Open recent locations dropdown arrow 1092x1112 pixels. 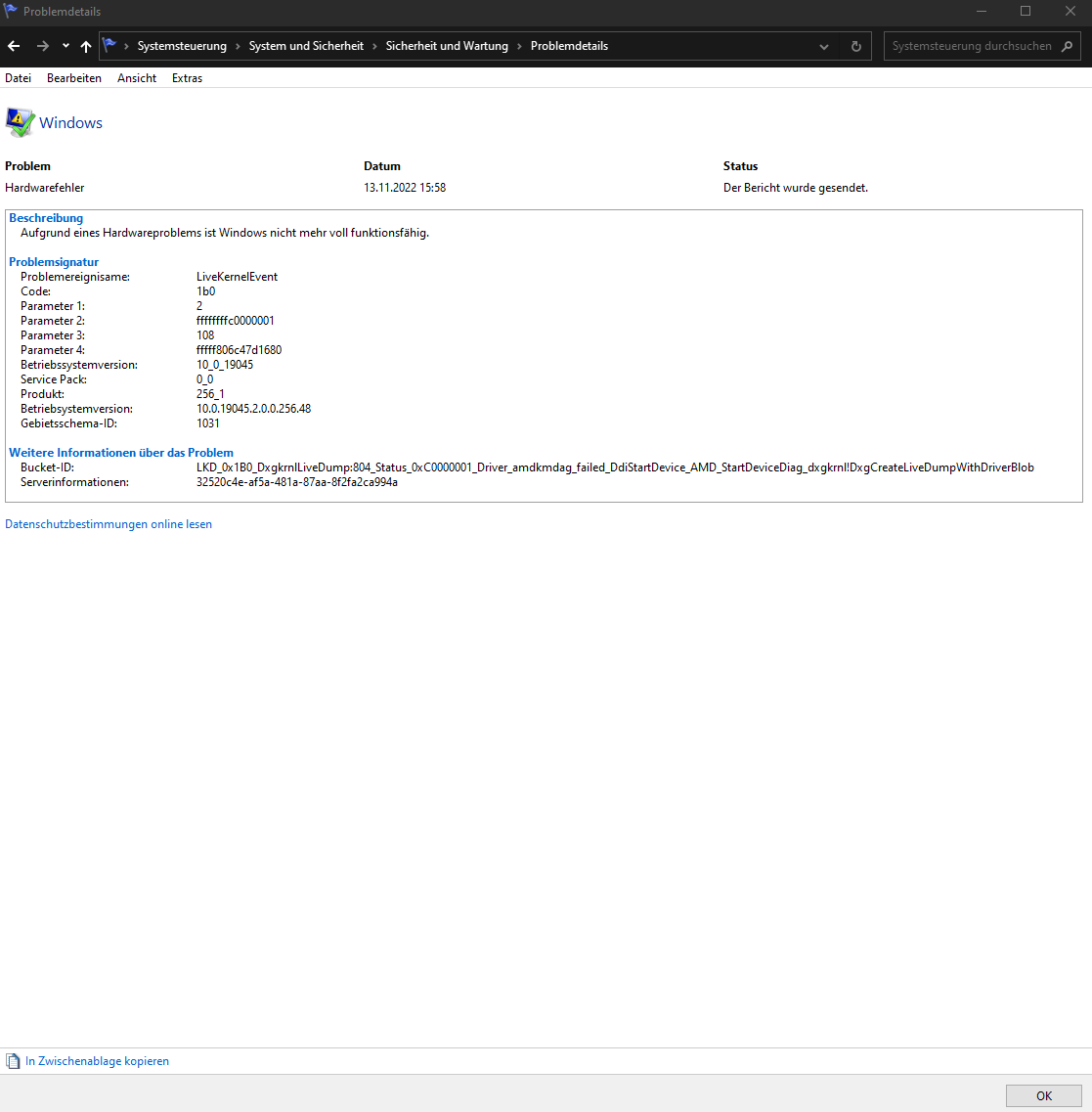pyautogui.click(x=66, y=46)
